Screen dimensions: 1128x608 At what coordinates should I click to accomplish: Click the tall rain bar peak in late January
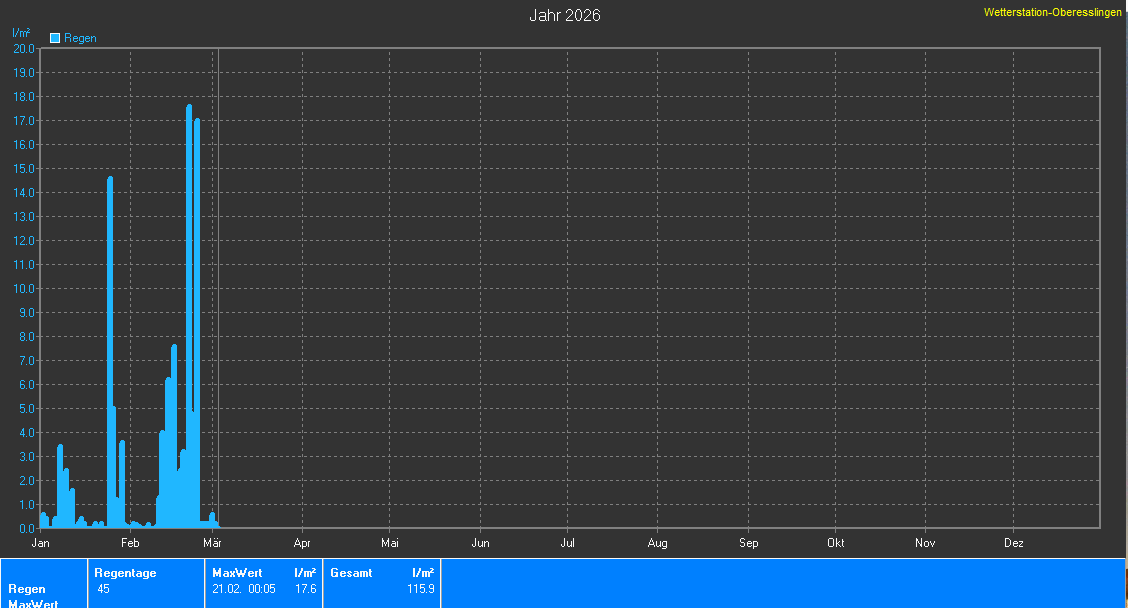point(110,180)
